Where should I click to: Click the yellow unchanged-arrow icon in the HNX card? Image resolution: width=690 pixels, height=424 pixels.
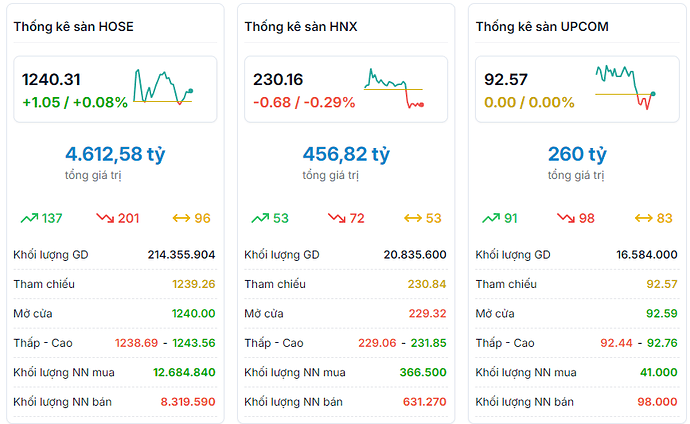[413, 218]
